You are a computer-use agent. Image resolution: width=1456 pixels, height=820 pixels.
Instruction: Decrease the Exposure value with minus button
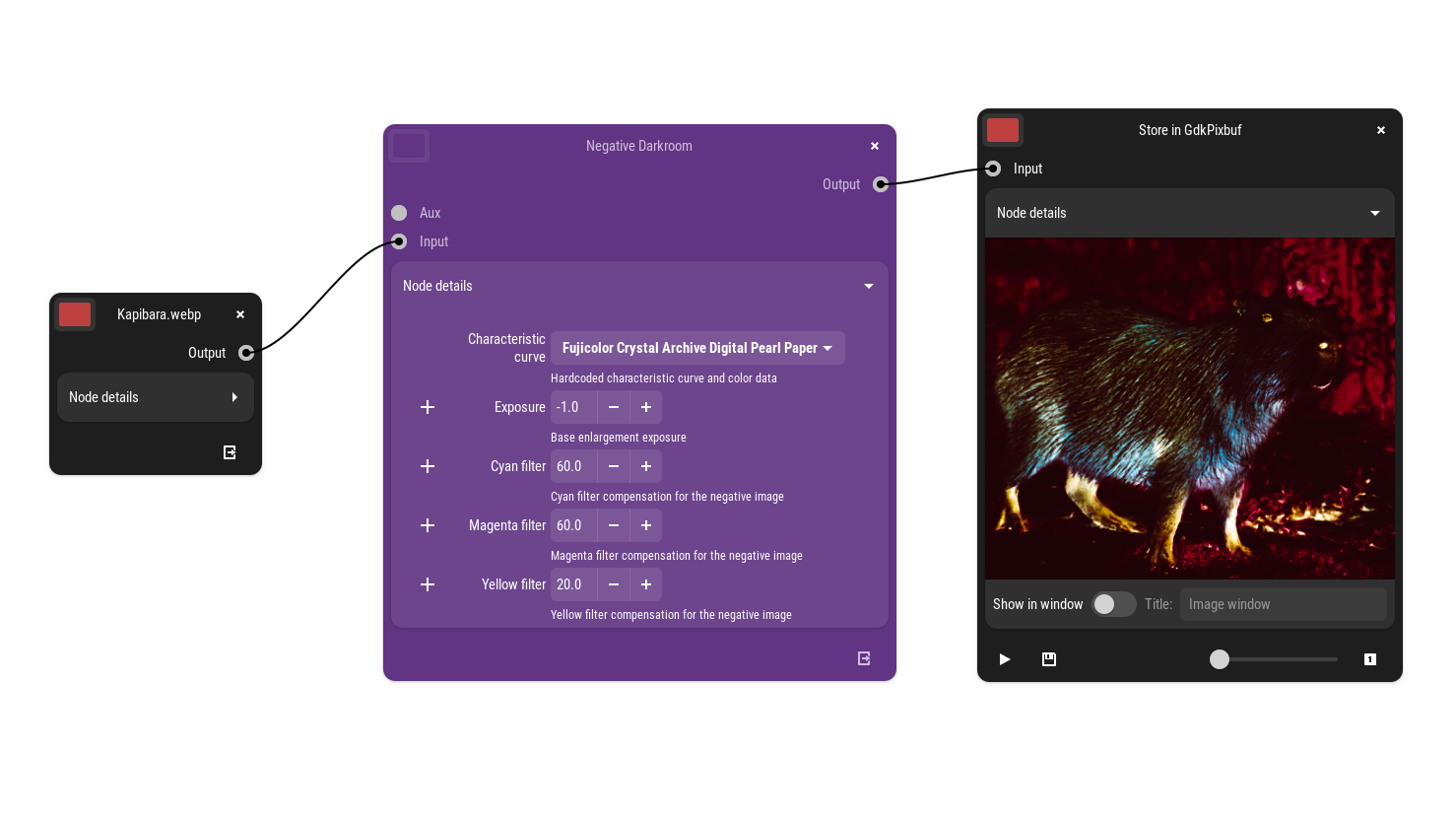tap(614, 407)
